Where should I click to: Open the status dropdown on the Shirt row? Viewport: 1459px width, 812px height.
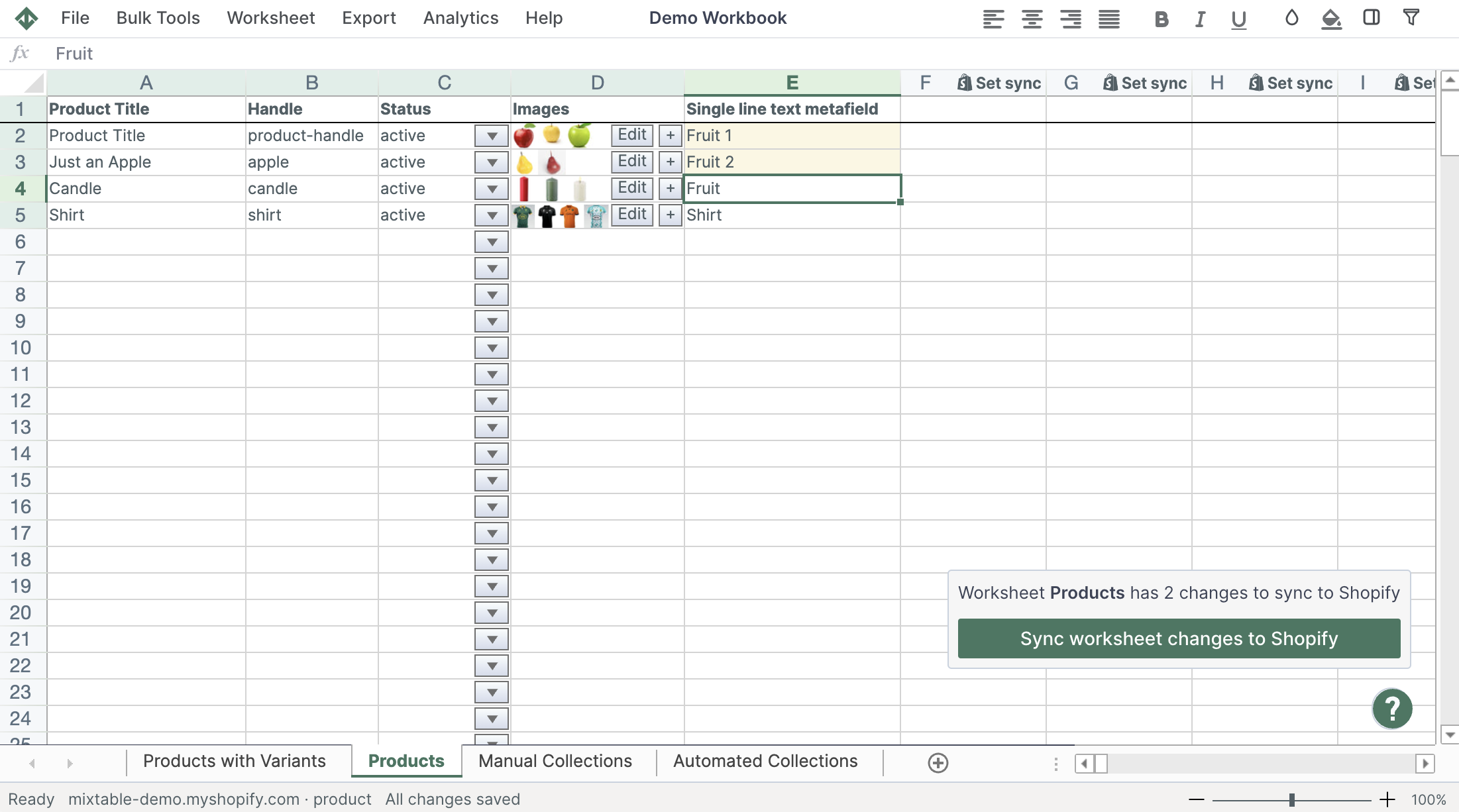coord(490,215)
